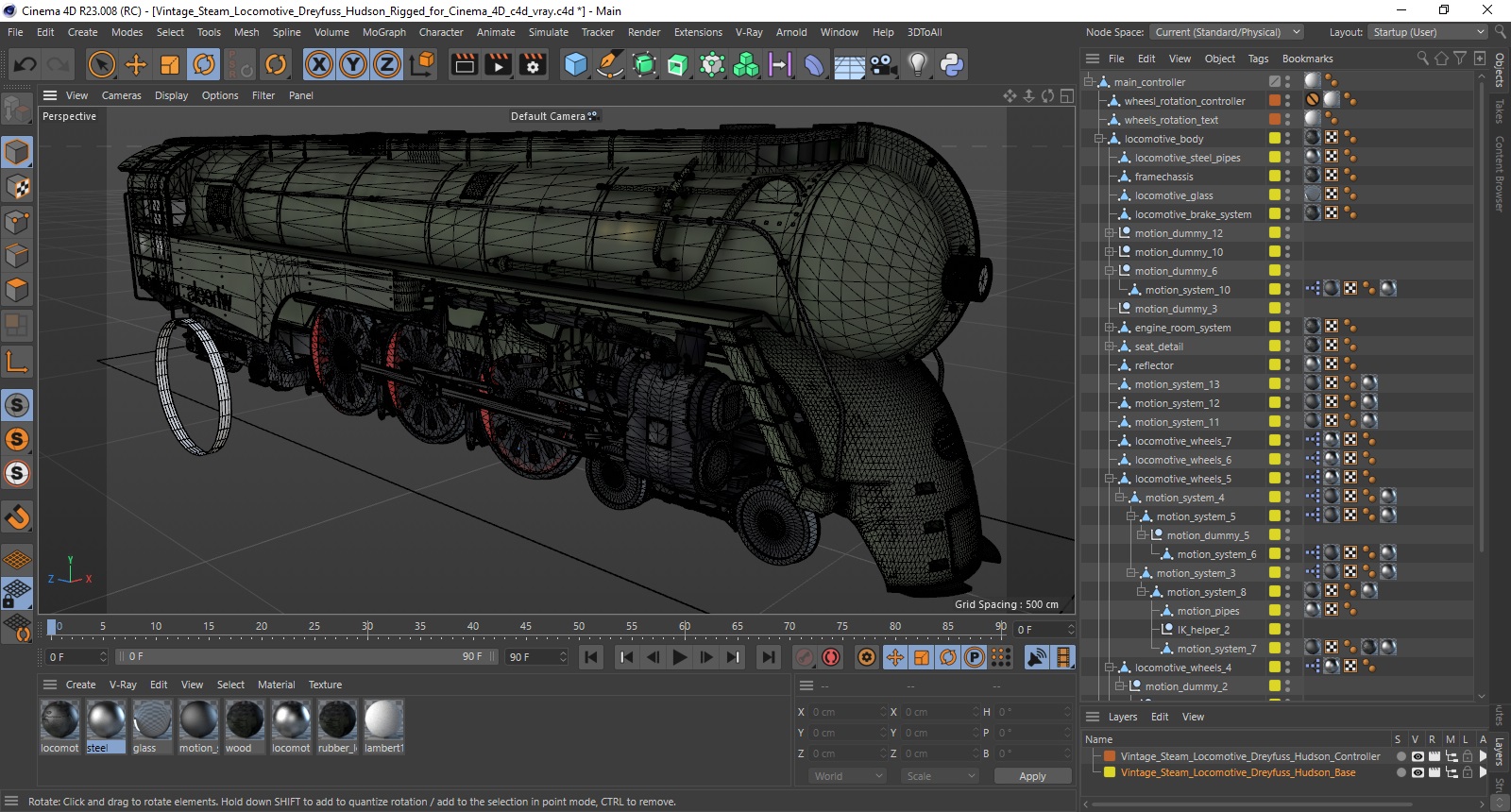This screenshot has height=812, width=1511.
Task: Click the Make Editable icon
Action: click(17, 110)
